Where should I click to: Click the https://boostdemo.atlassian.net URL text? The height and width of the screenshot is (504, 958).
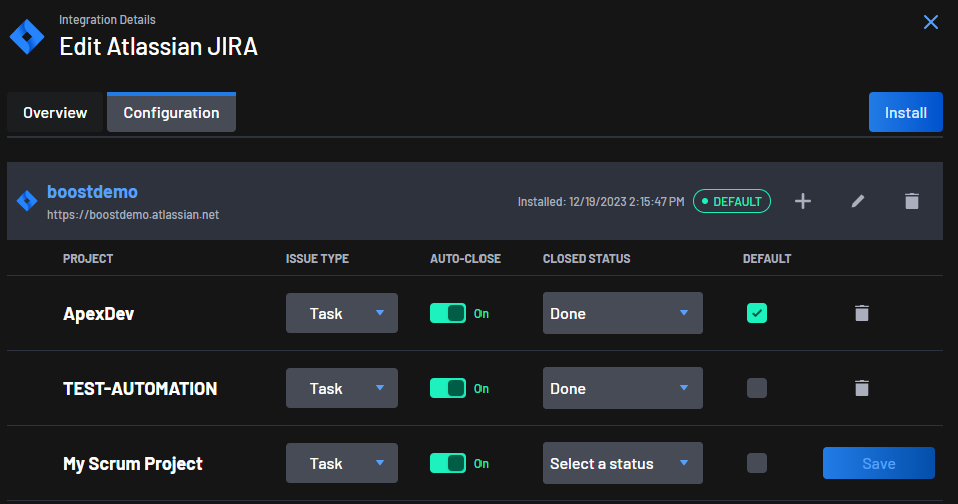tap(133, 215)
